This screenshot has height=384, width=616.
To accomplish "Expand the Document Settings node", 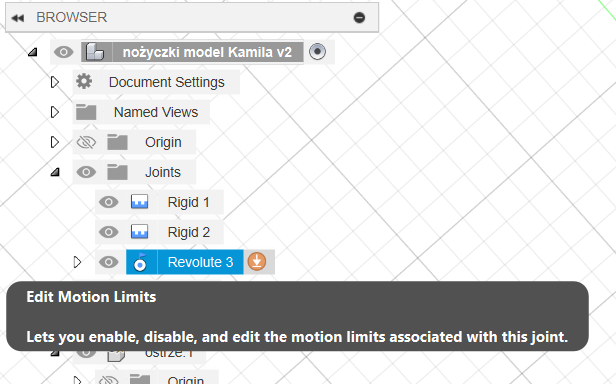I will 55,82.
